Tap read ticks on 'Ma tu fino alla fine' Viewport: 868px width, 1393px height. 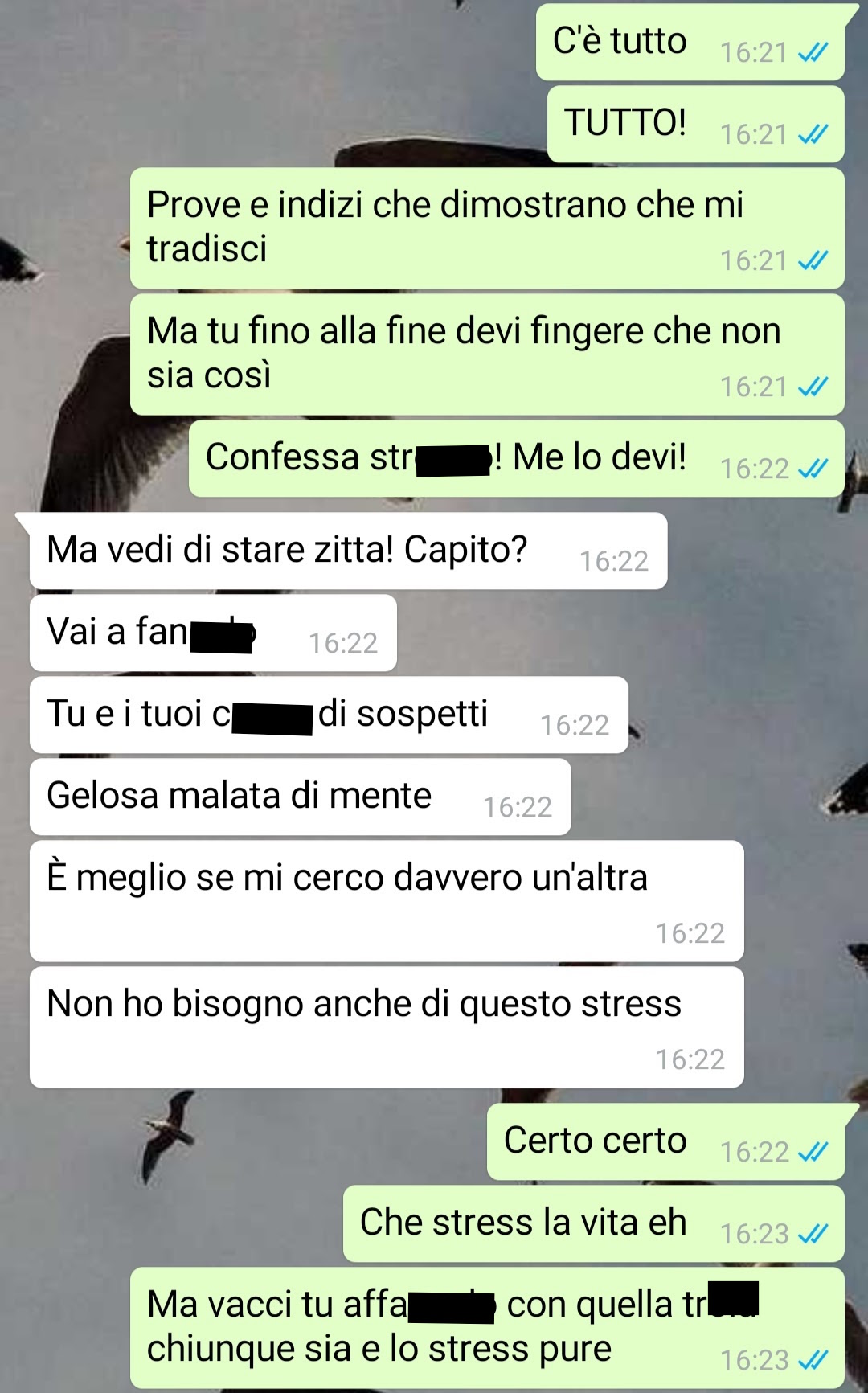[x=813, y=387]
